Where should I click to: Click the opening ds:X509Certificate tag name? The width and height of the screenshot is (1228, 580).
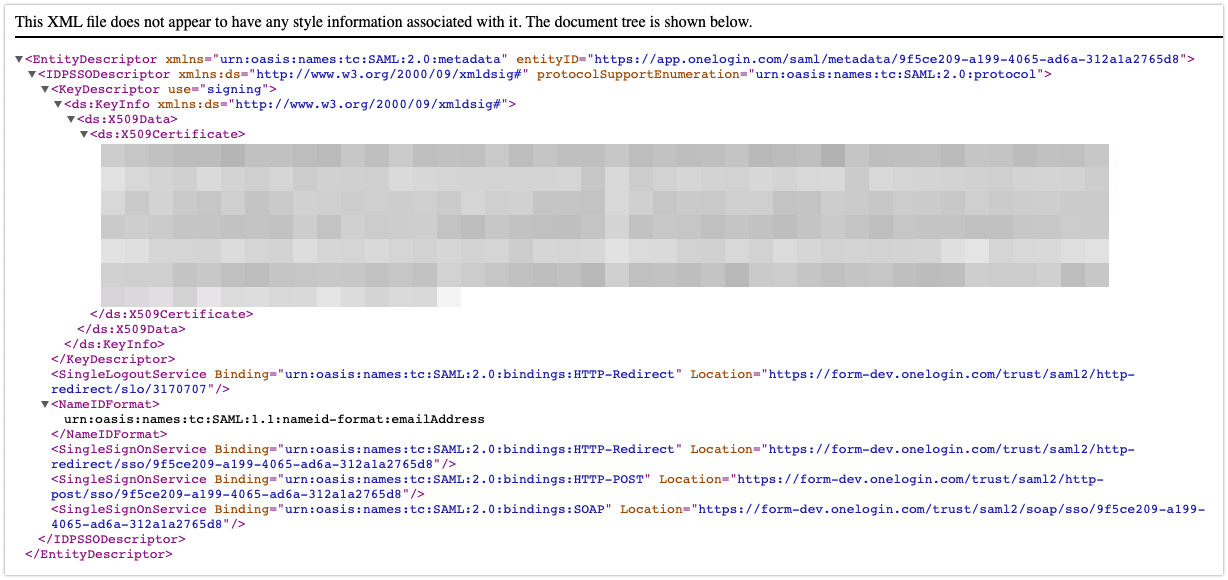[x=167, y=135]
